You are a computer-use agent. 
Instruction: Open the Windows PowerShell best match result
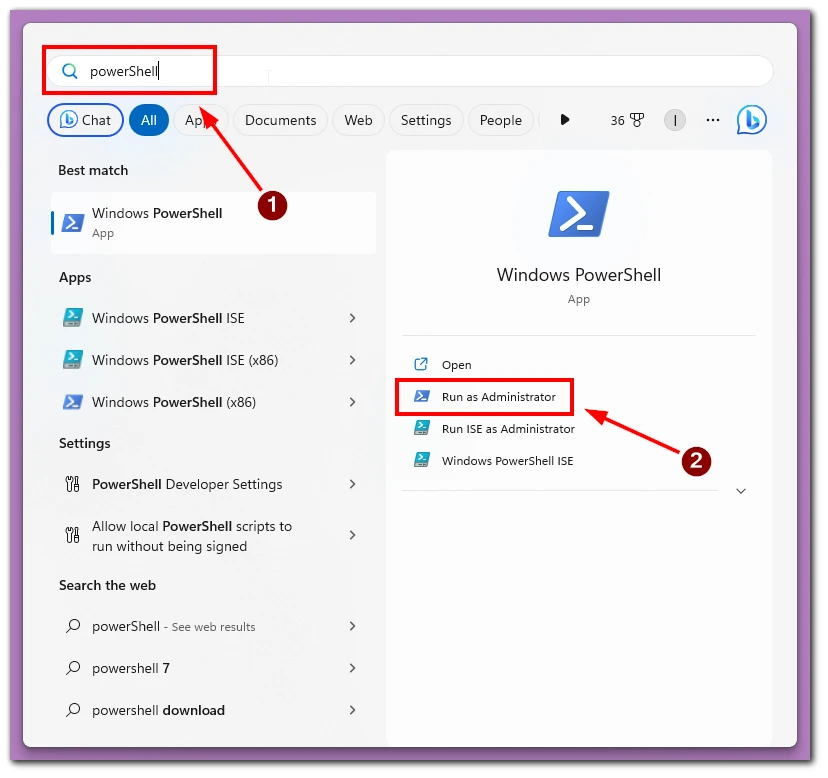point(213,223)
